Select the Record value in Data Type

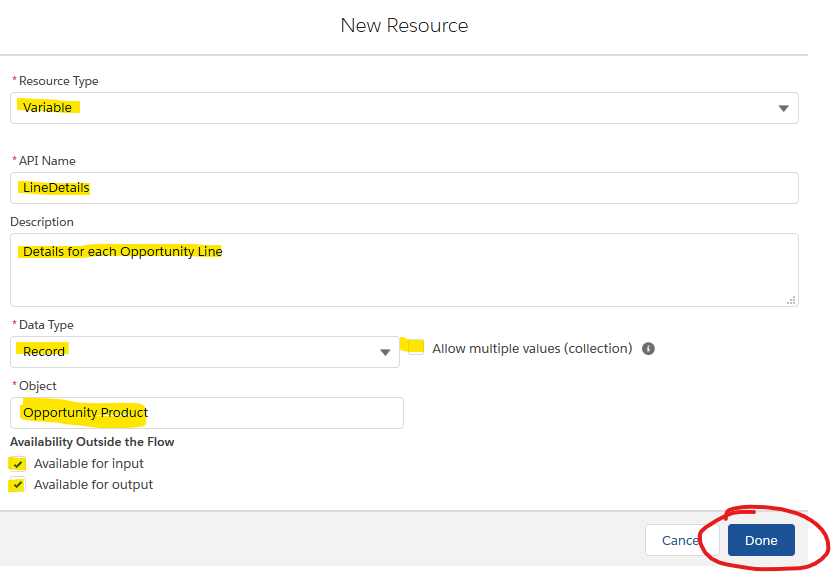click(x=44, y=351)
